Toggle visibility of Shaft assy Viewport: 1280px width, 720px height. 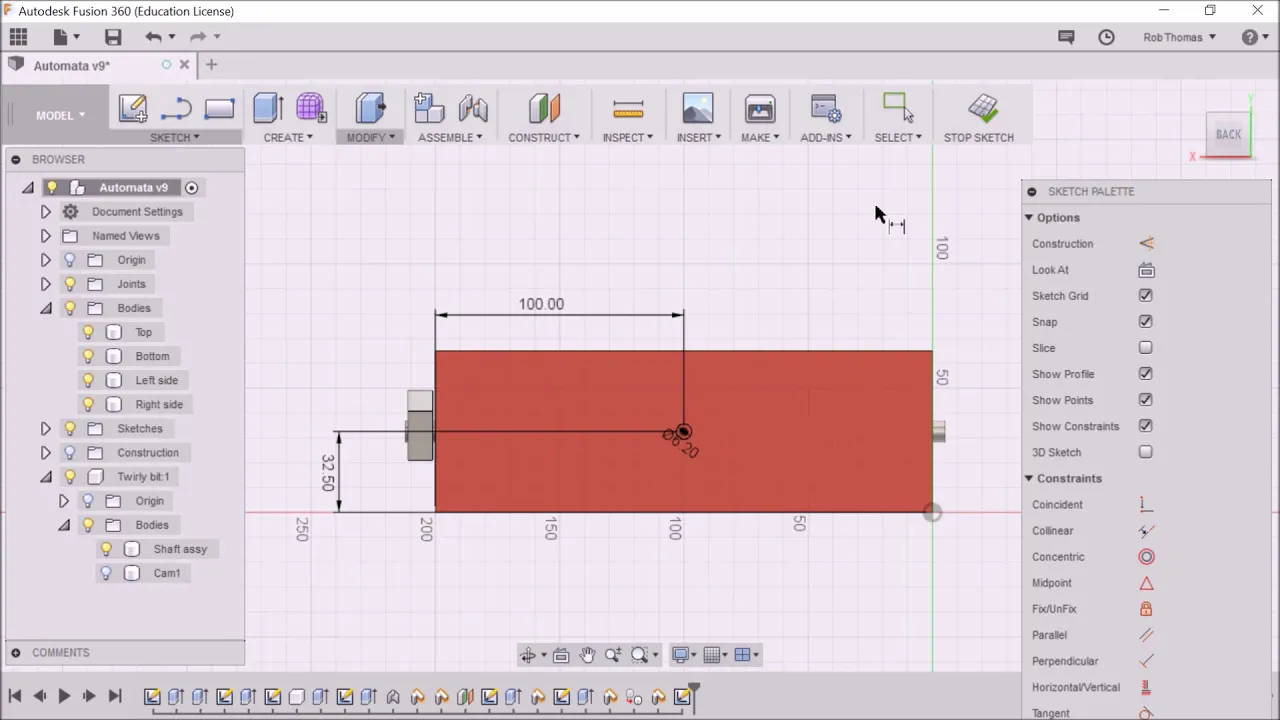coord(106,549)
